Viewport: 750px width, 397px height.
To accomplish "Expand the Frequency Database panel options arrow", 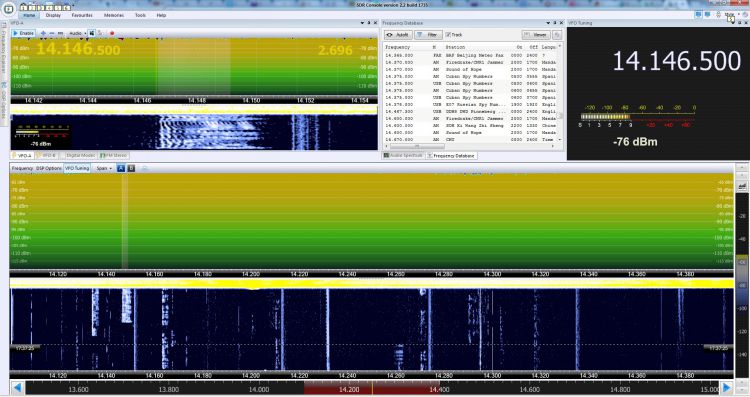I will (x=548, y=23).
